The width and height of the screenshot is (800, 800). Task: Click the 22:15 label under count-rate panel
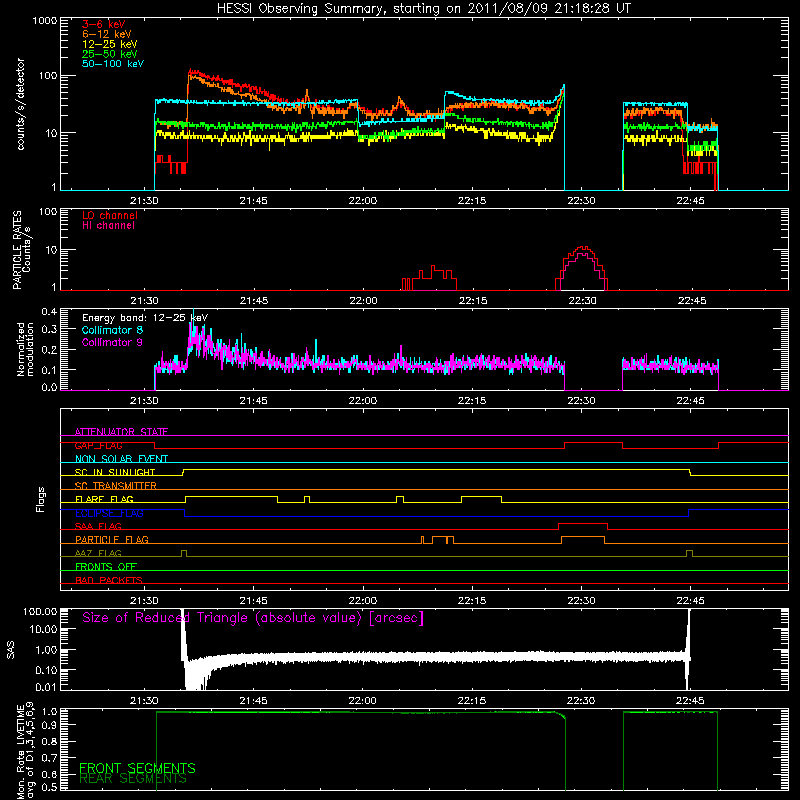pyautogui.click(x=472, y=201)
